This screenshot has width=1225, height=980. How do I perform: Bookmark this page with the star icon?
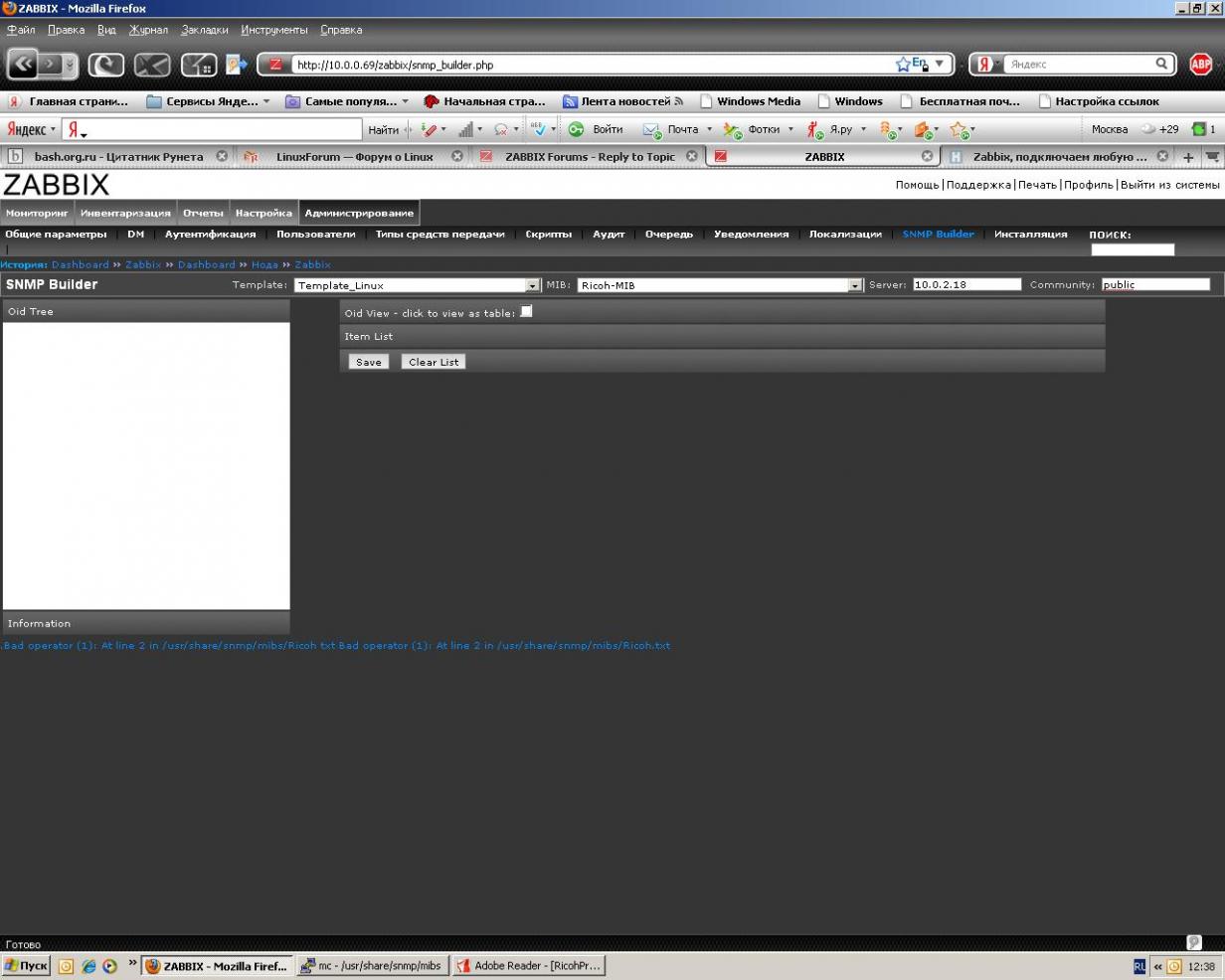pyautogui.click(x=902, y=65)
